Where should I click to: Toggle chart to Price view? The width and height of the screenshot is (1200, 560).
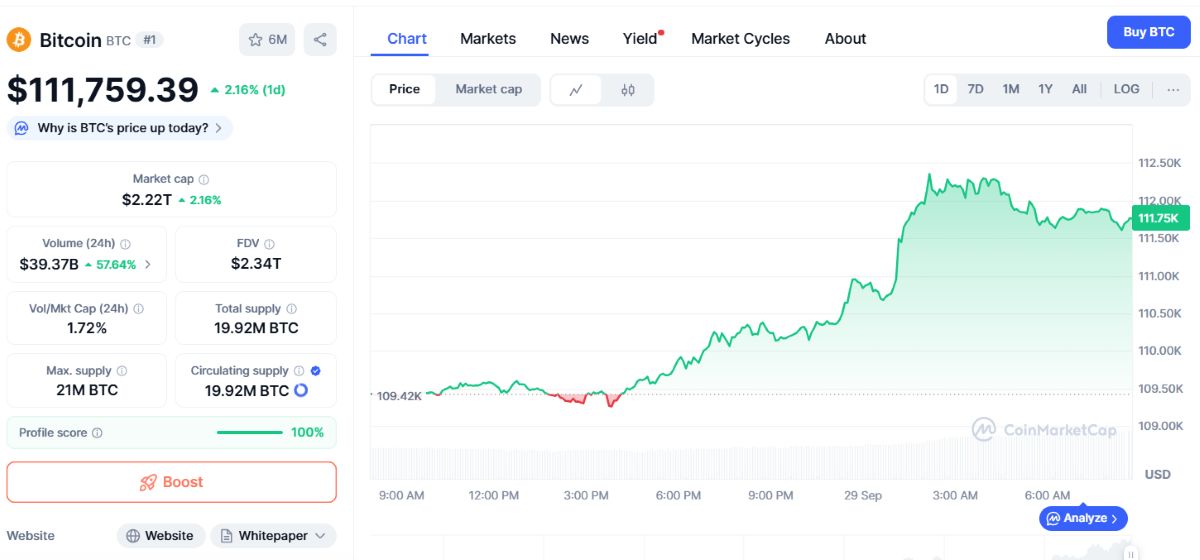point(404,89)
